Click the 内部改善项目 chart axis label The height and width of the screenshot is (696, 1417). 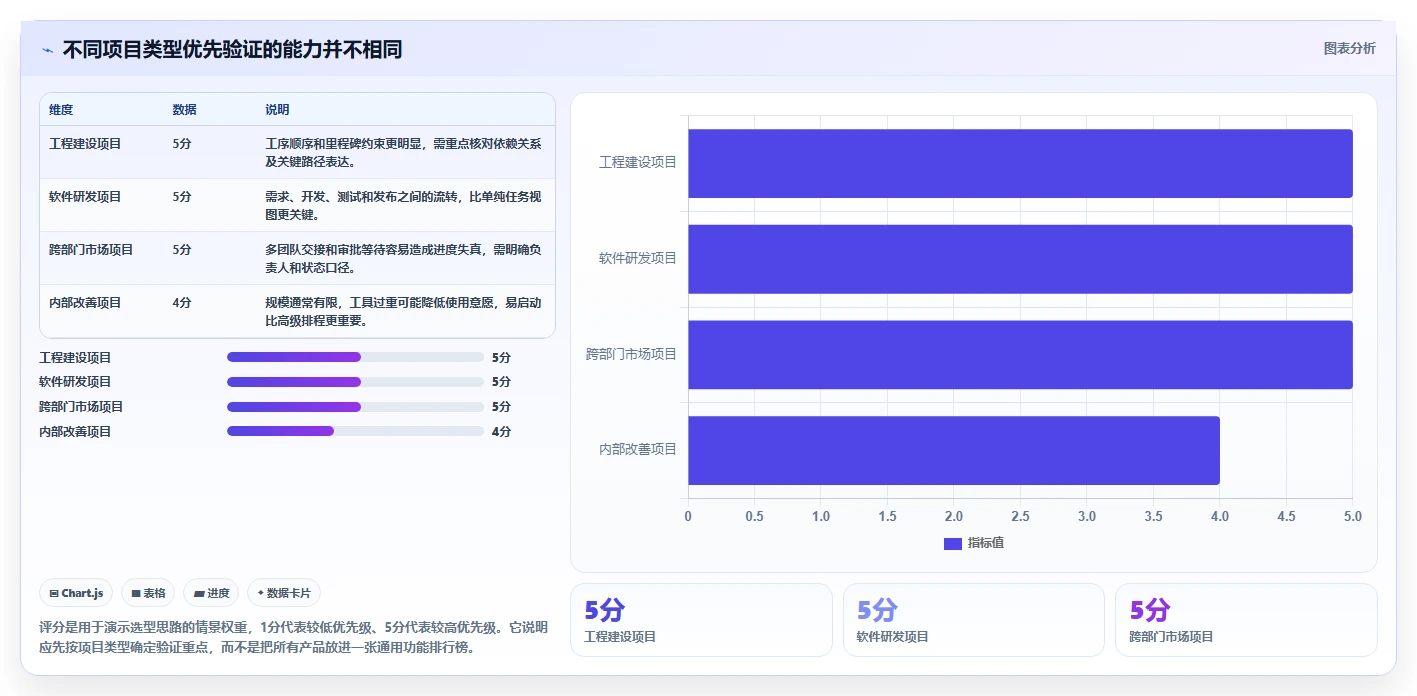click(638, 450)
